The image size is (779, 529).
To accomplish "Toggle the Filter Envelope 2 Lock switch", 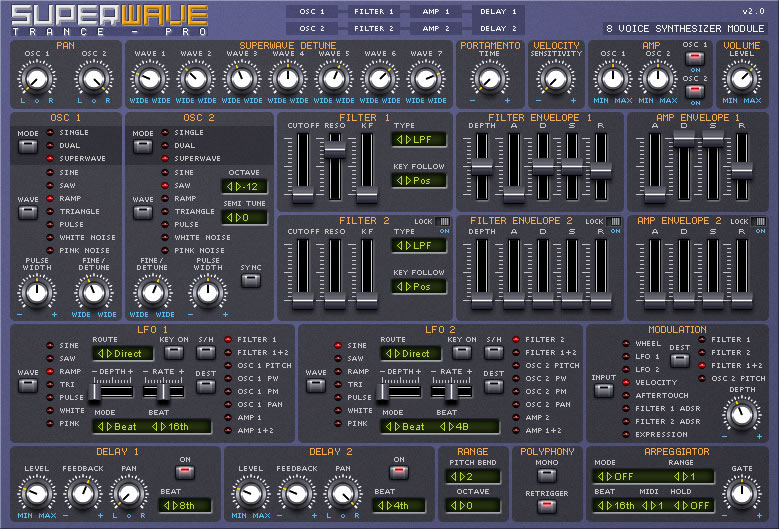I will (x=614, y=222).
